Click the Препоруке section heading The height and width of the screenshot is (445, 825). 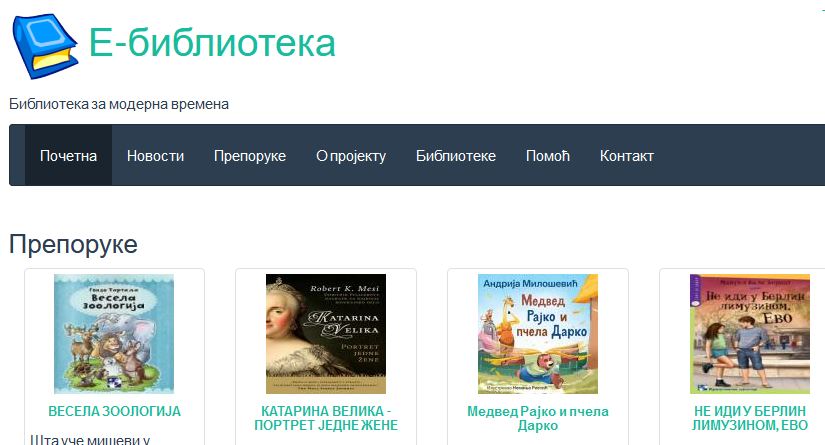(73, 245)
